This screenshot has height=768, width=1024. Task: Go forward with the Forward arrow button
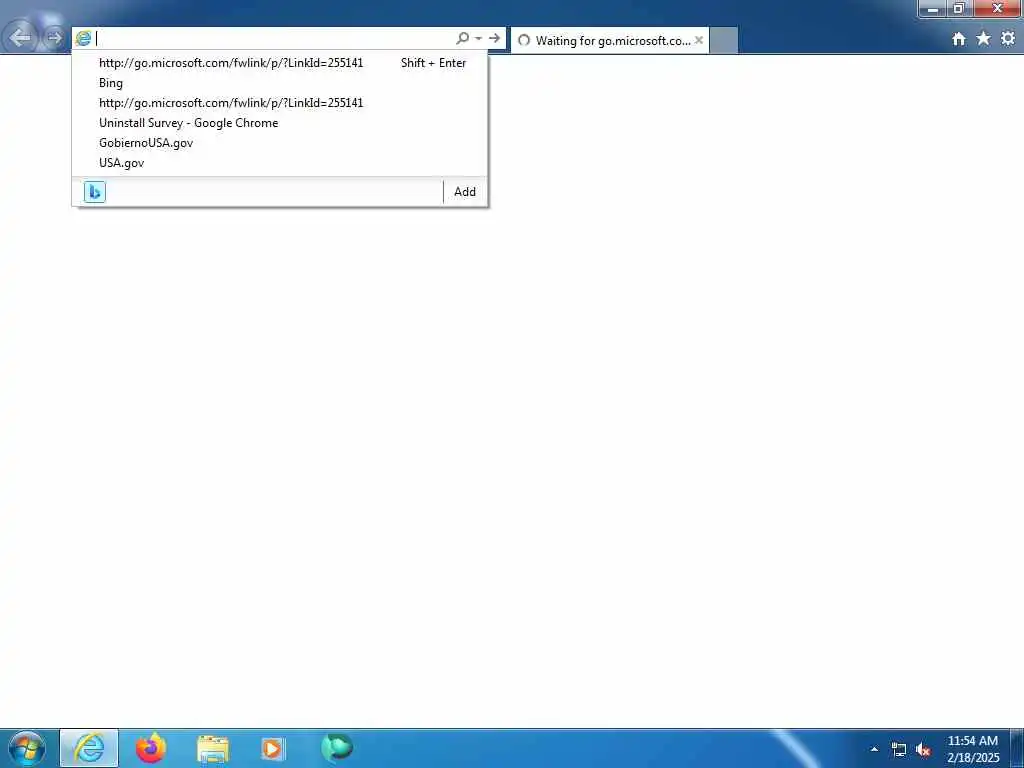coord(55,38)
